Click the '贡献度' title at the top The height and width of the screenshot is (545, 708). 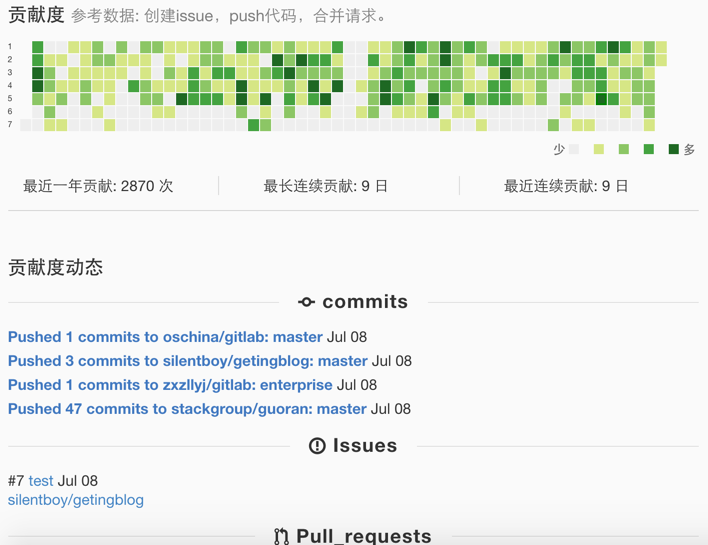[36, 15]
